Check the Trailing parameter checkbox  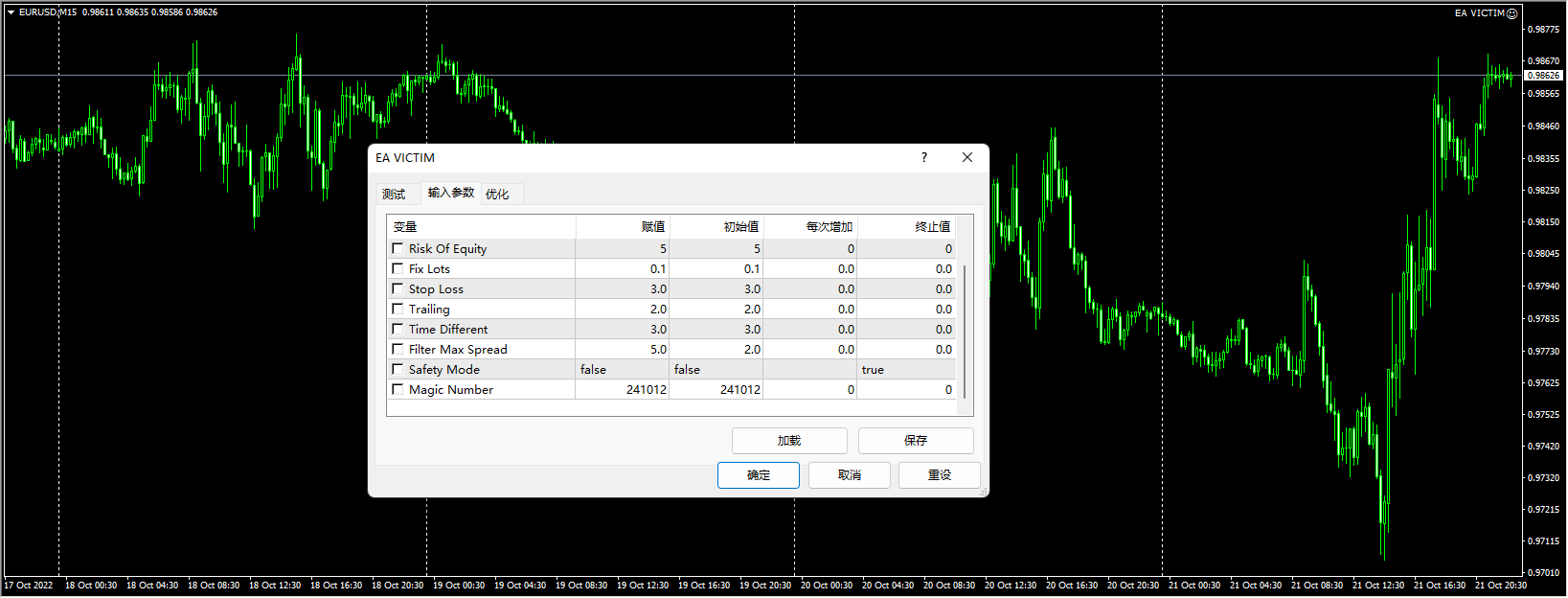(398, 309)
